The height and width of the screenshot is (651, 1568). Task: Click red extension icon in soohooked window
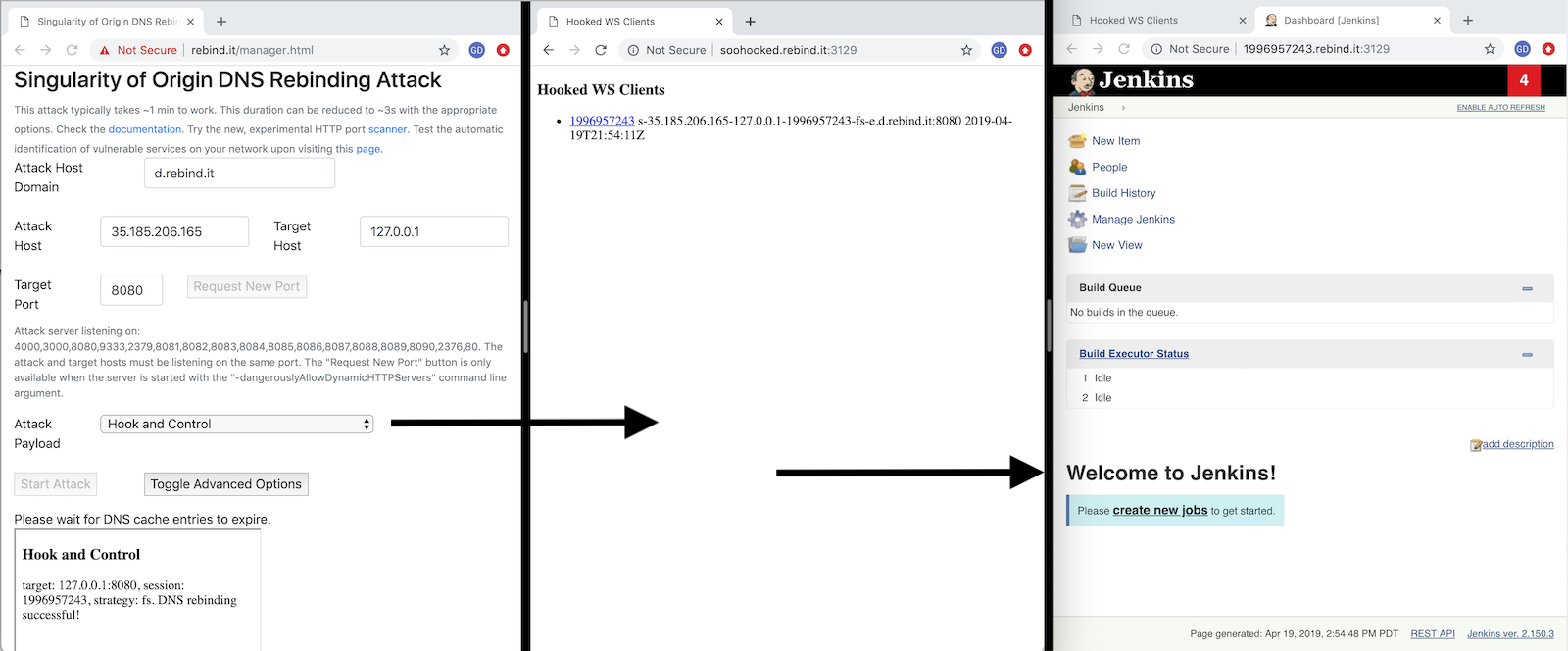coord(1025,50)
